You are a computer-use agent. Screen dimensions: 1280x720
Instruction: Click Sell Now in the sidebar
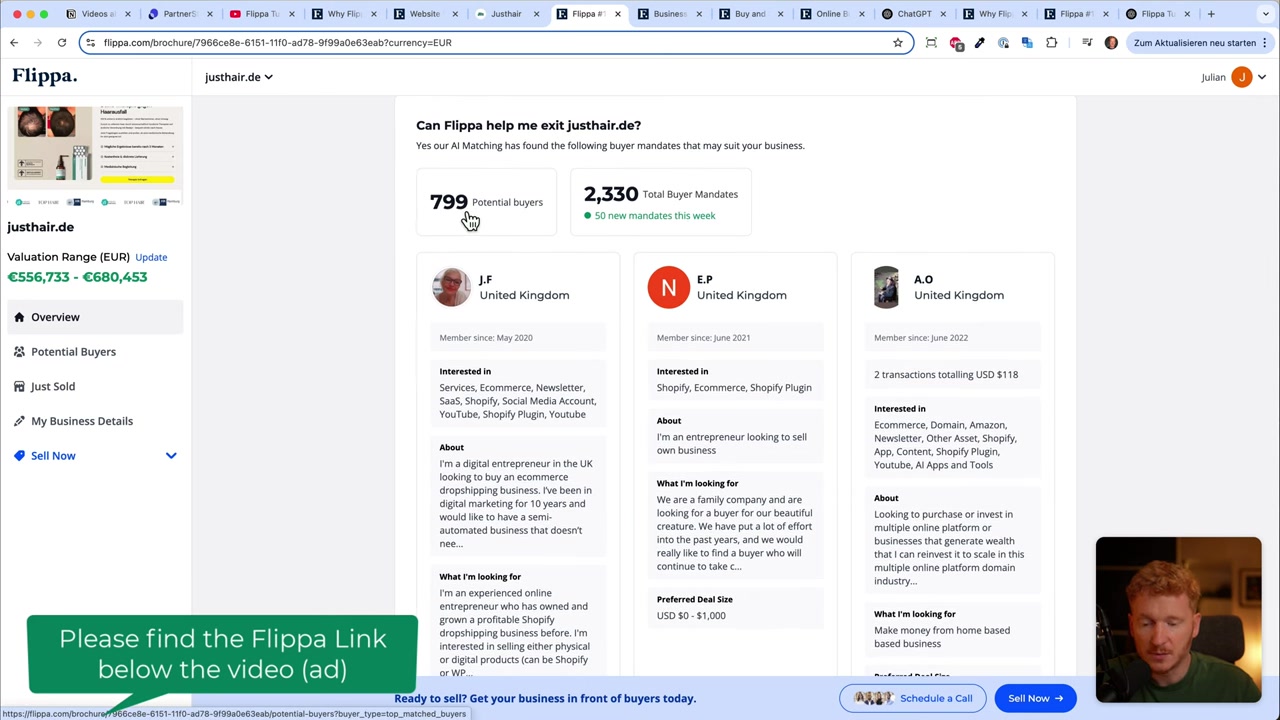[53, 456]
